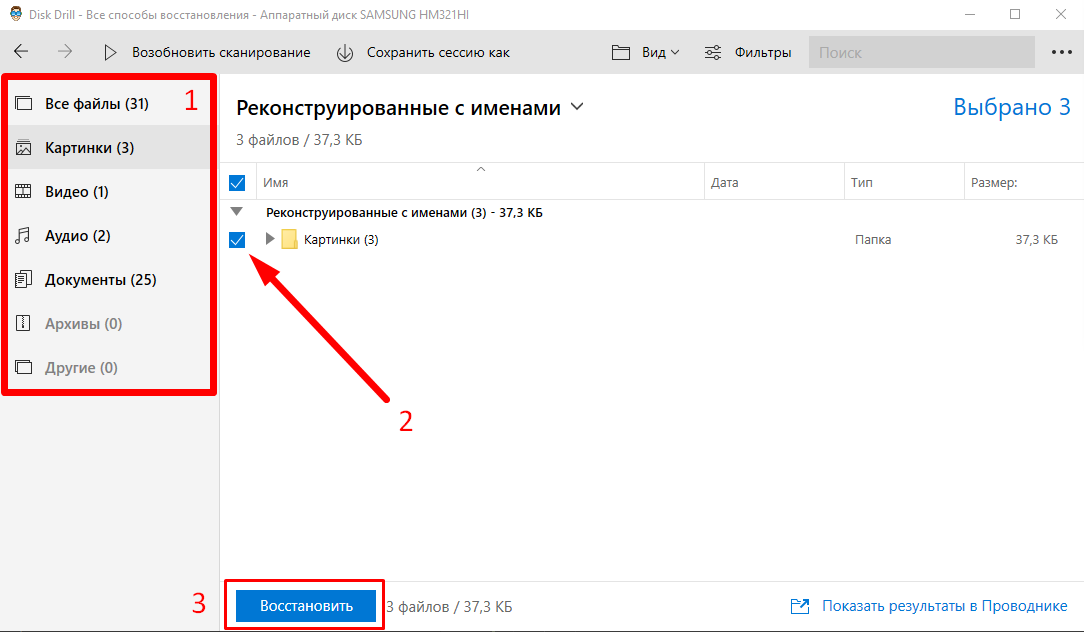Click Показать результаты в Проводнике link
Screen dimensions: 1084x632
944,606
